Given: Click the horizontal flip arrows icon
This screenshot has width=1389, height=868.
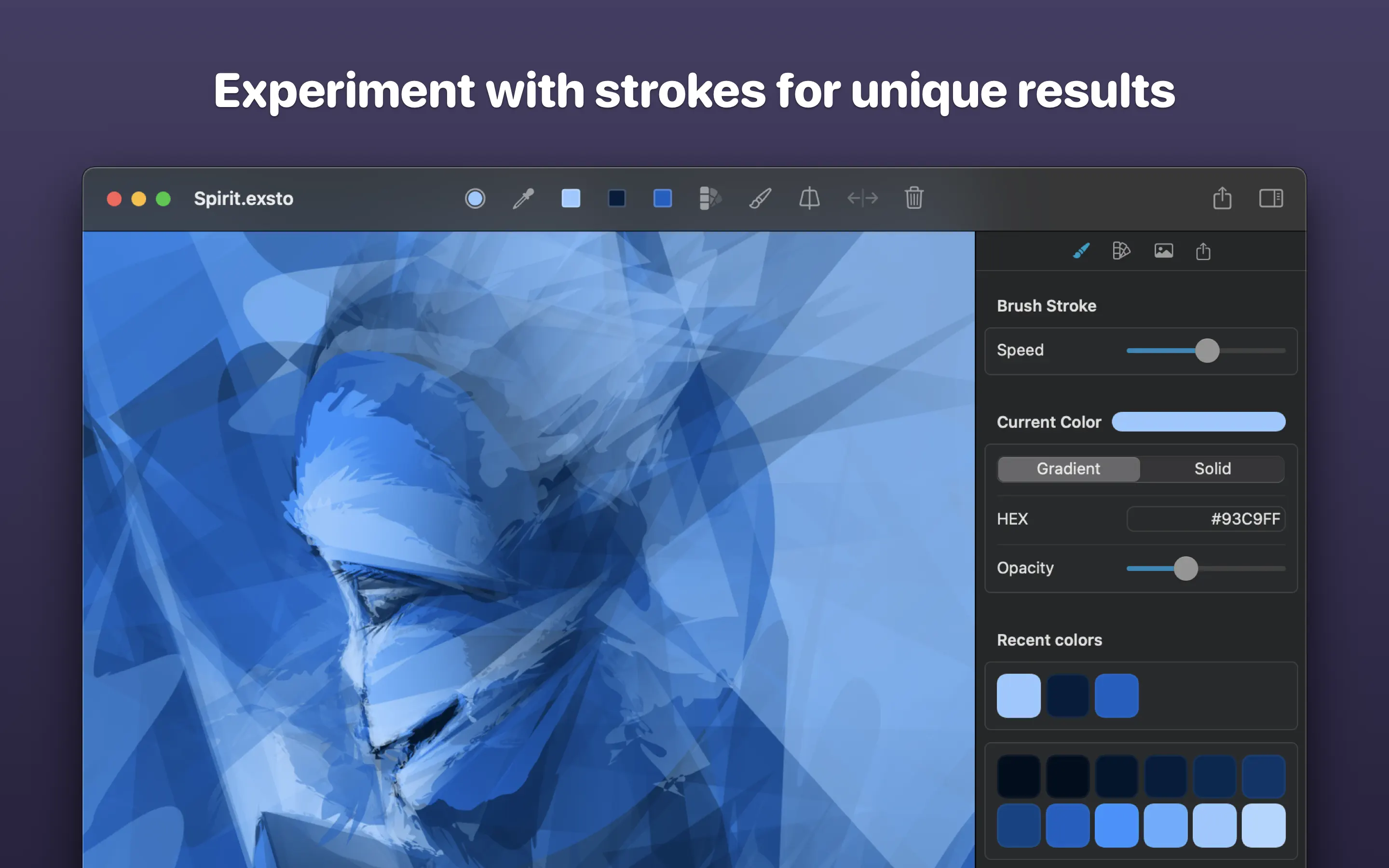Looking at the screenshot, I should [x=862, y=199].
